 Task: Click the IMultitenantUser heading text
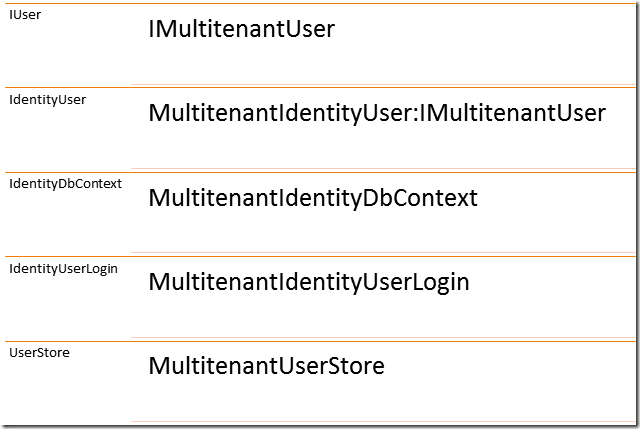click(242, 29)
